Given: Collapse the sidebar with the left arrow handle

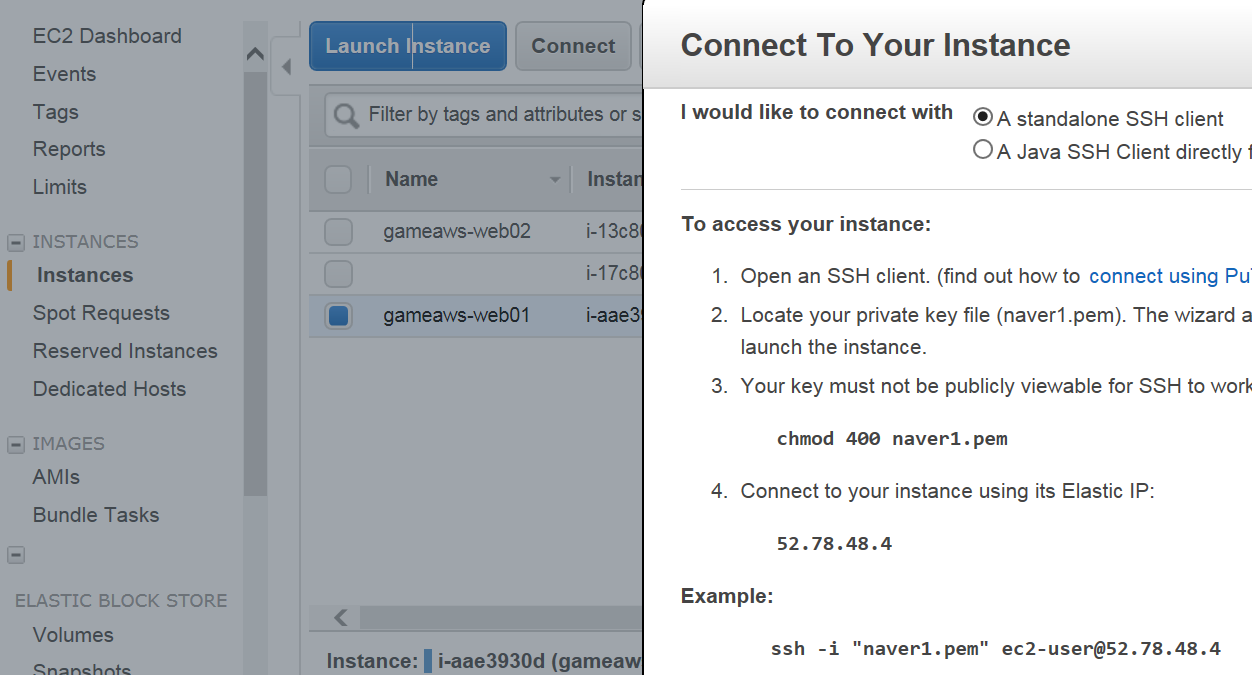Looking at the screenshot, I should pyautogui.click(x=286, y=67).
